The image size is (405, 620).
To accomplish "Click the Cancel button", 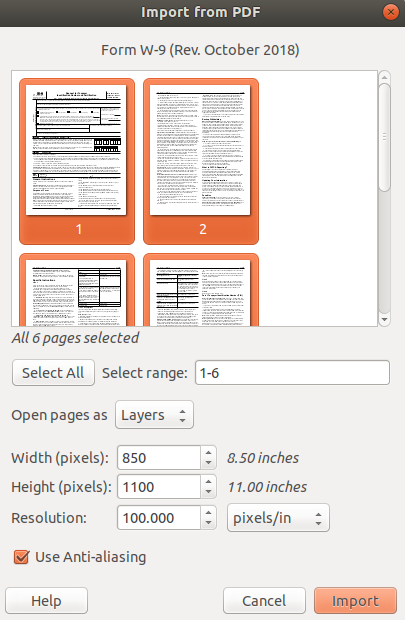I will tap(264, 601).
